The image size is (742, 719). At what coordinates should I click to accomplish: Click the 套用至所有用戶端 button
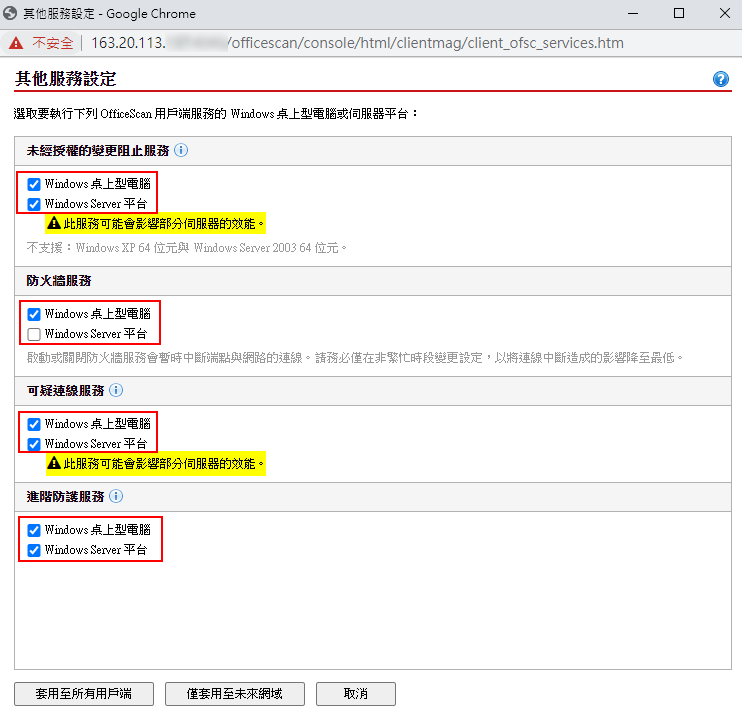(x=84, y=693)
